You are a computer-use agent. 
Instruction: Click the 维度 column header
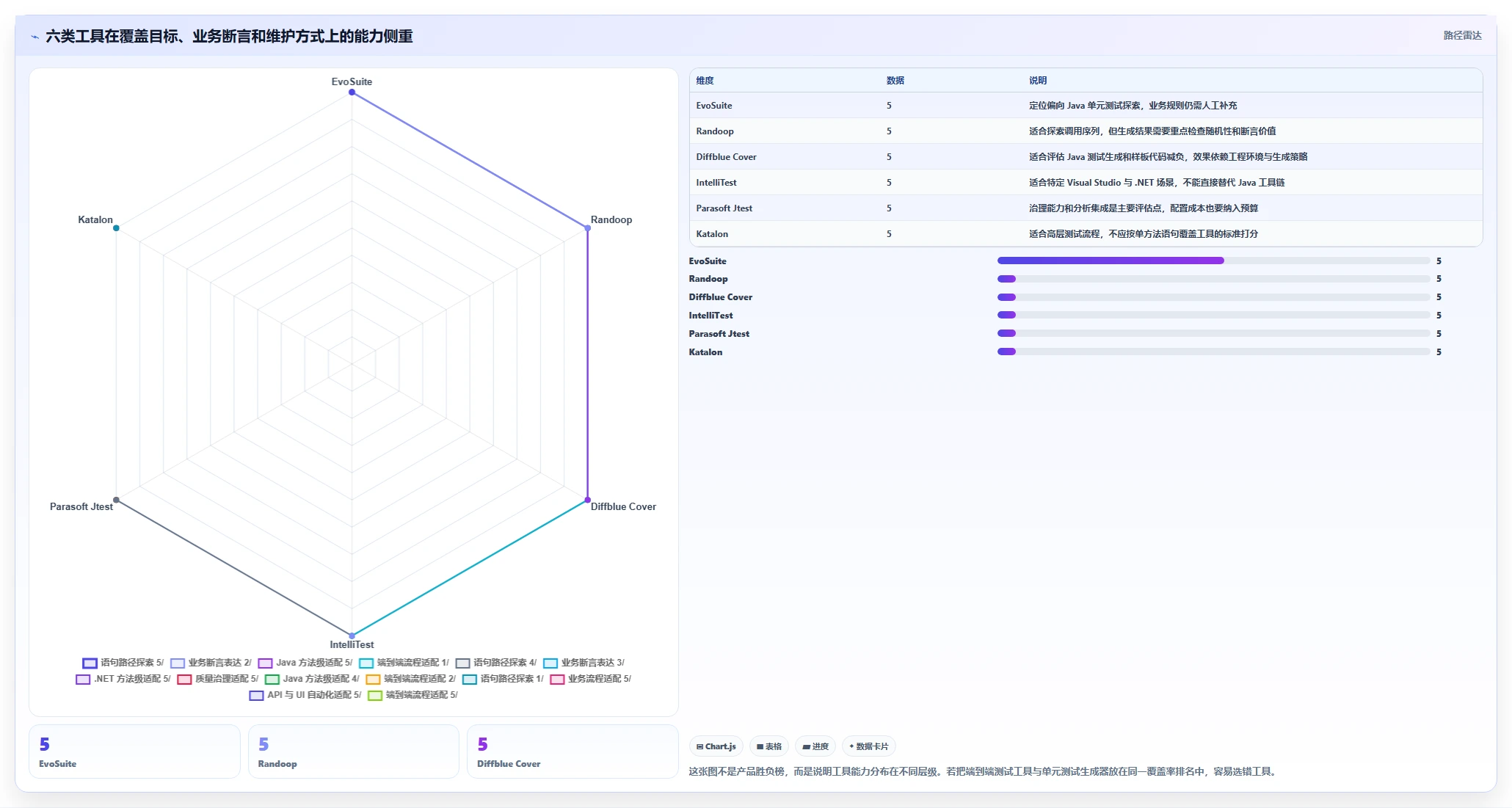pos(705,81)
